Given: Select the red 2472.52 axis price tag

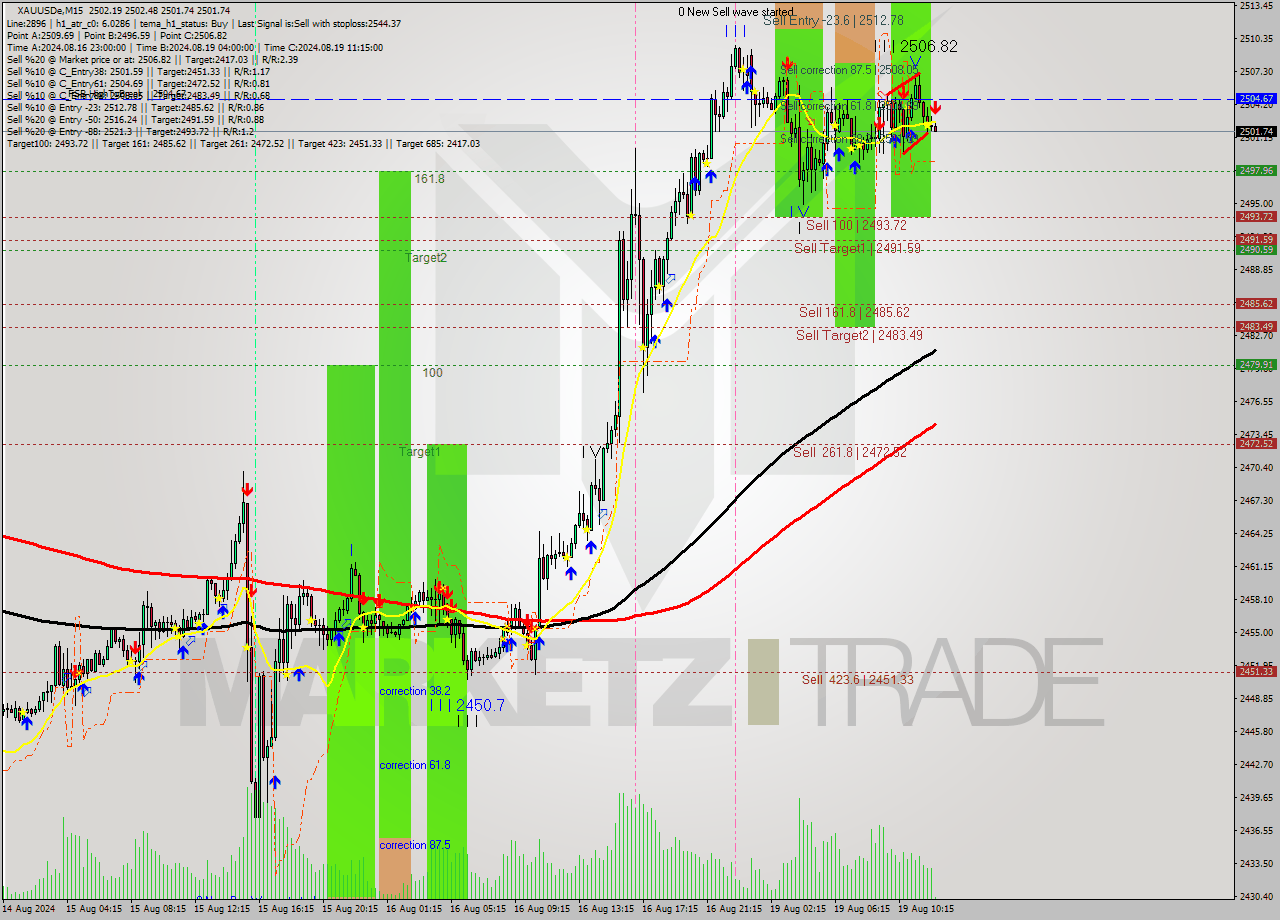Looking at the screenshot, I should tap(1256, 444).
